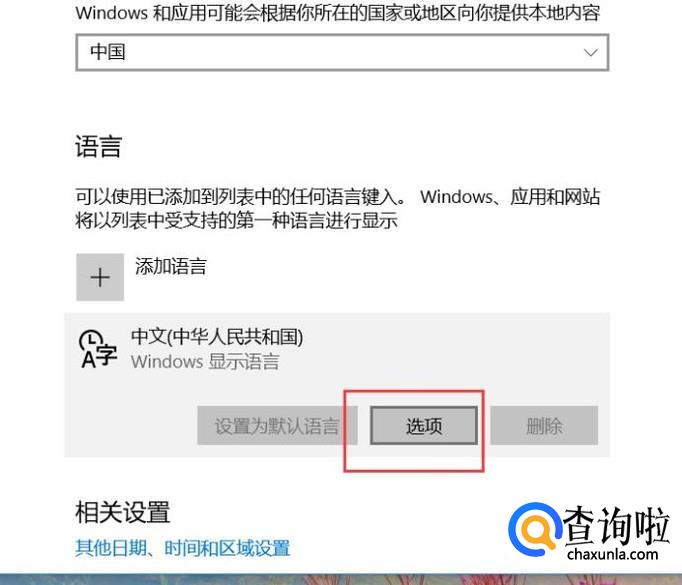Click the local content description text
Viewport: 682px width, 585px height.
(x=338, y=13)
